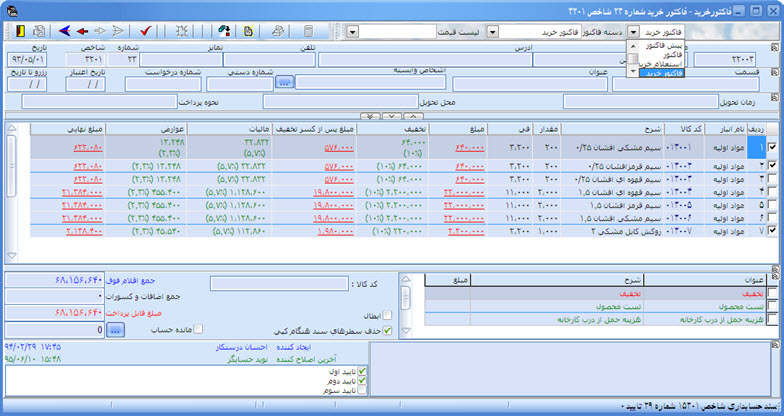Click the ellipsis button next to شماره دستی
784x416 pixels.
tap(284, 81)
